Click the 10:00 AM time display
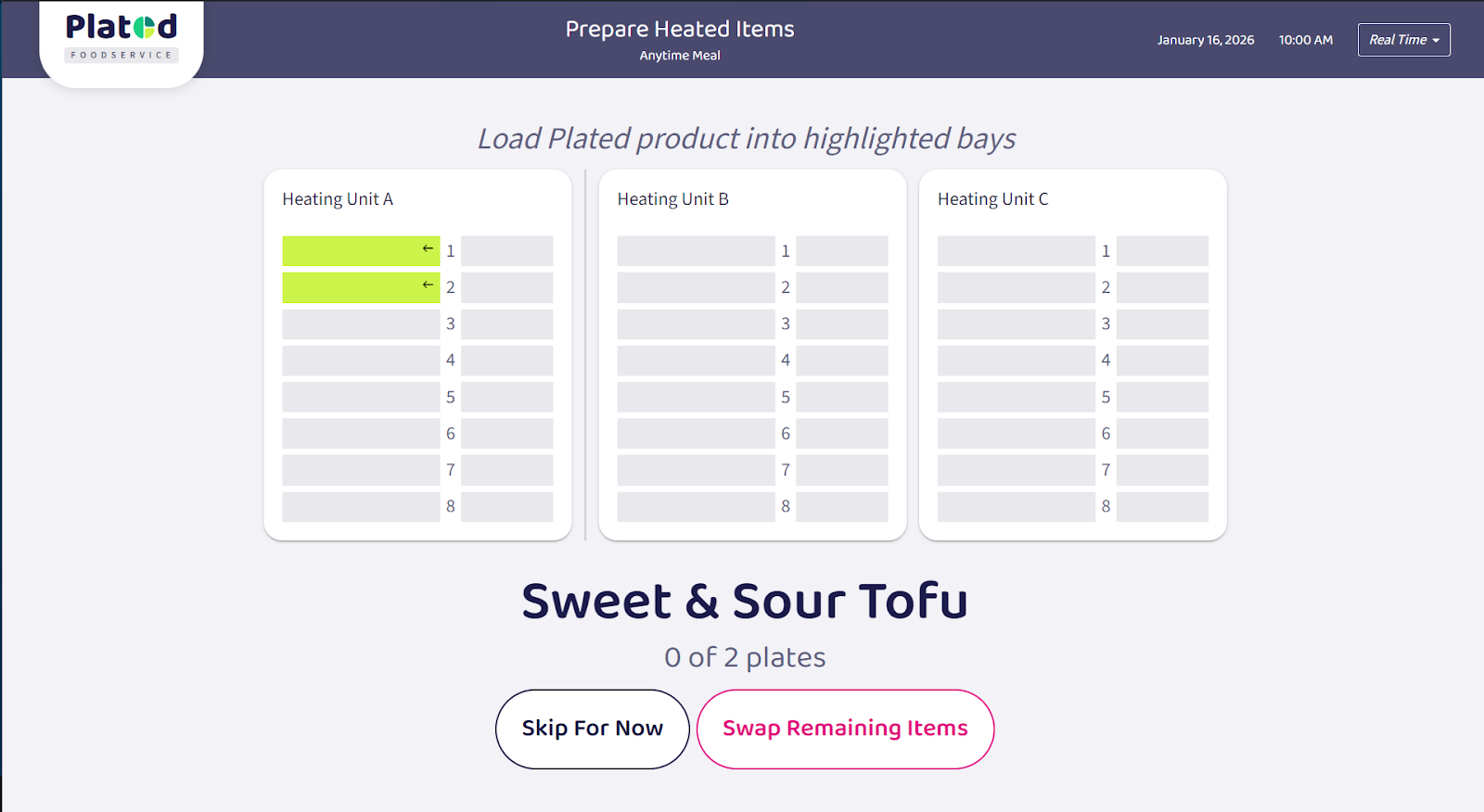 point(1305,40)
